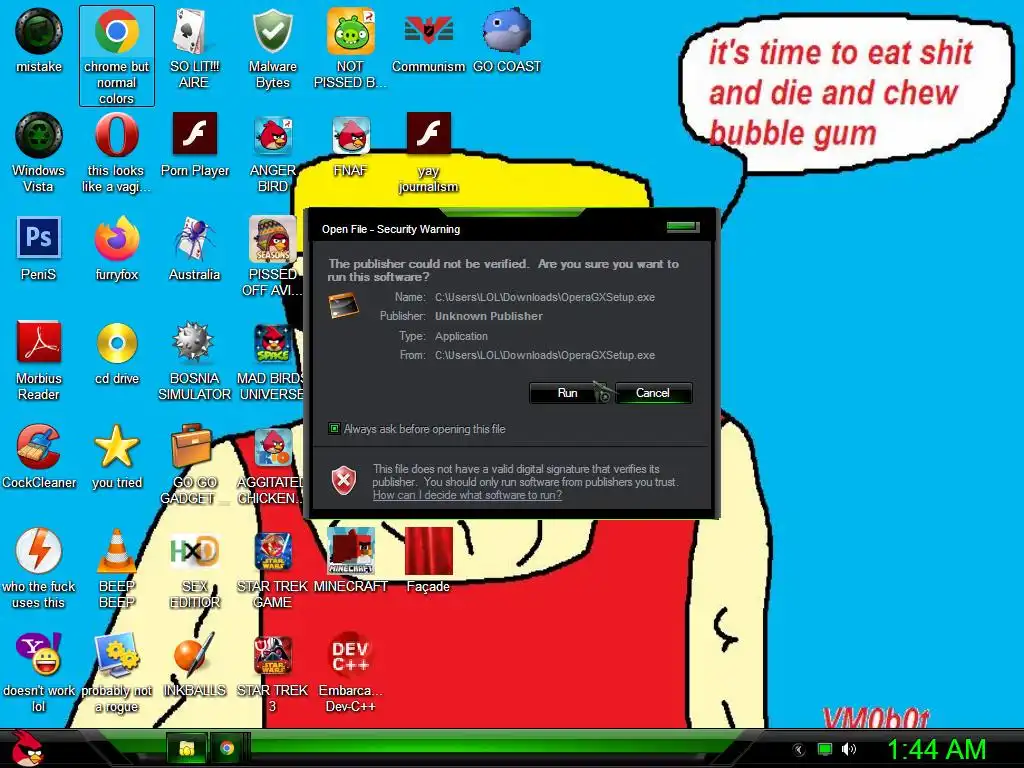
Task: Switch to Chrome taskbar button
Action: click(227, 748)
